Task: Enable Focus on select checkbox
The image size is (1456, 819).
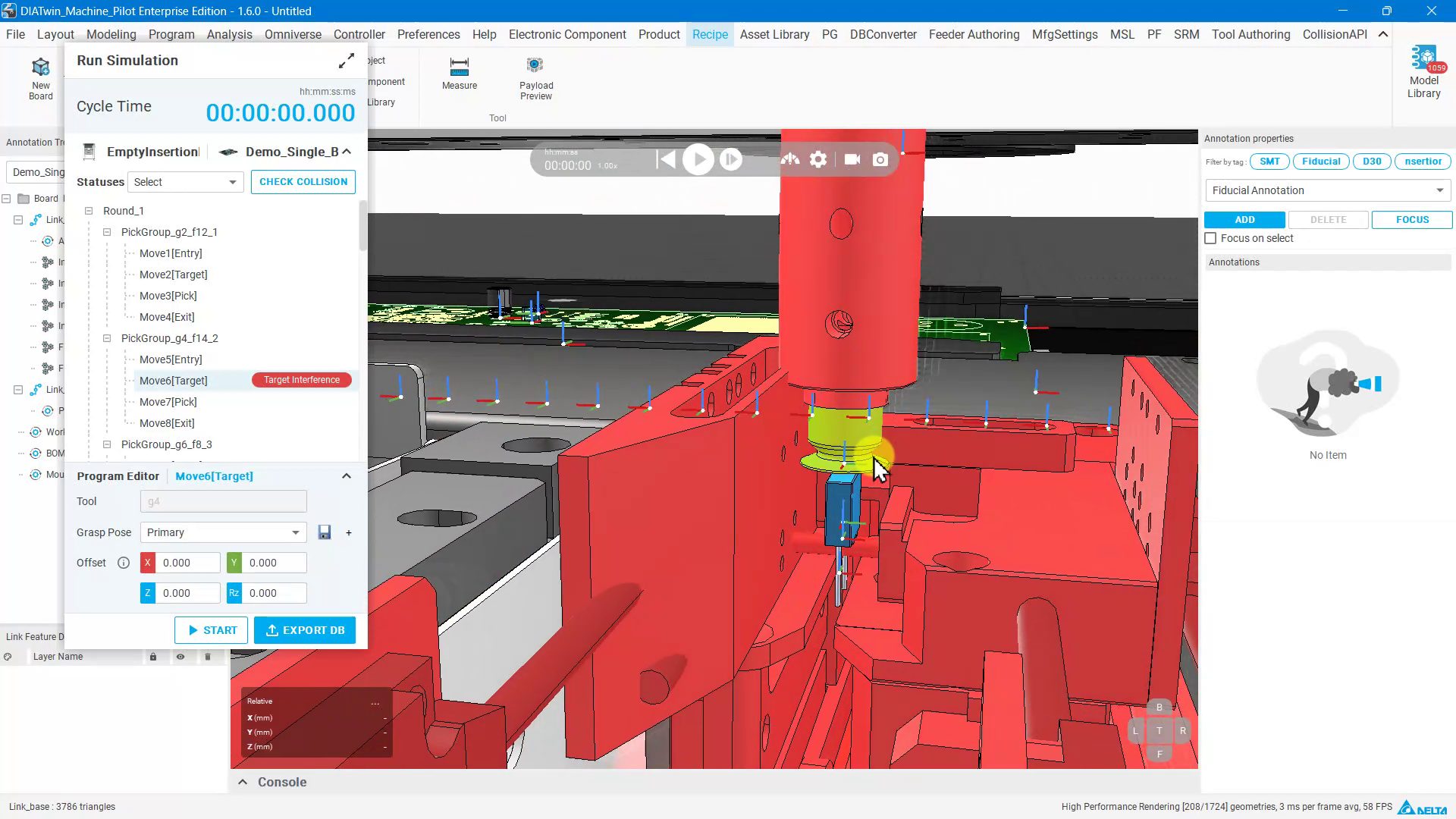Action: (1210, 238)
